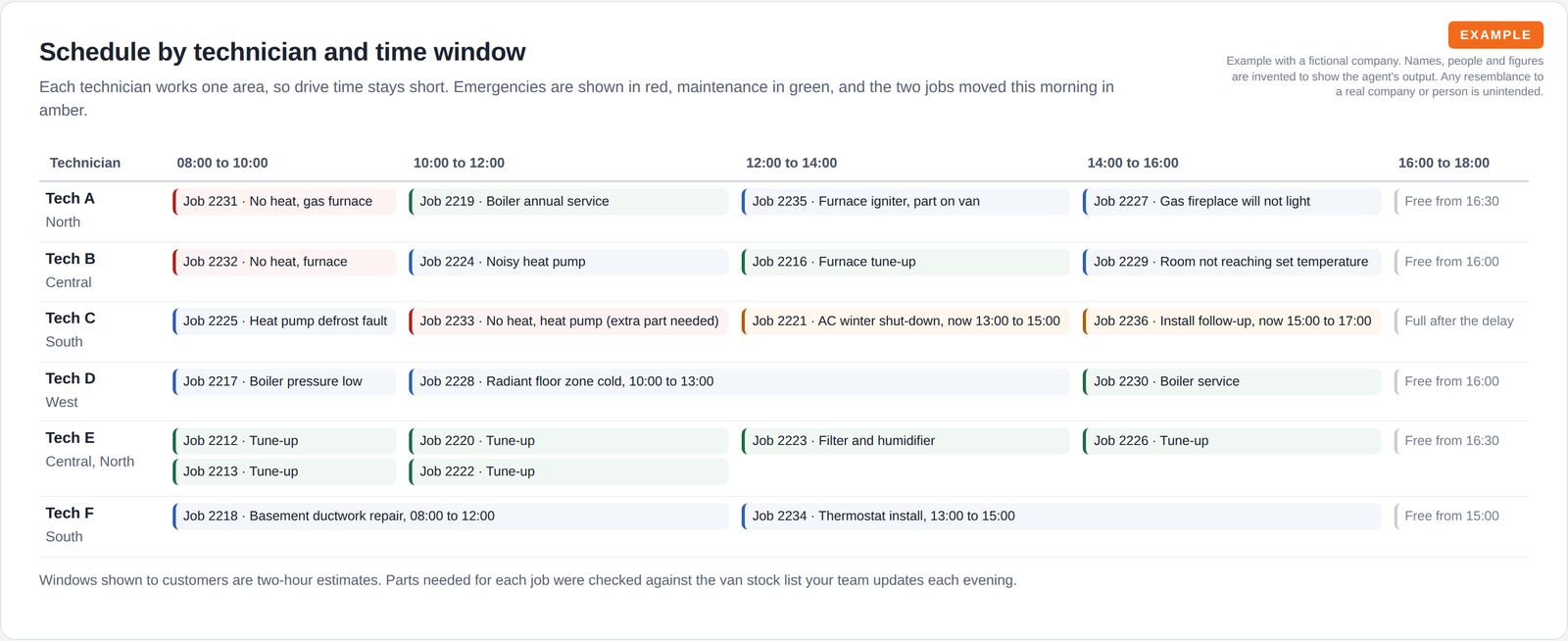Screen dimensions: 1568x641
Task: Click the West area label
Action: pyautogui.click(x=62, y=402)
